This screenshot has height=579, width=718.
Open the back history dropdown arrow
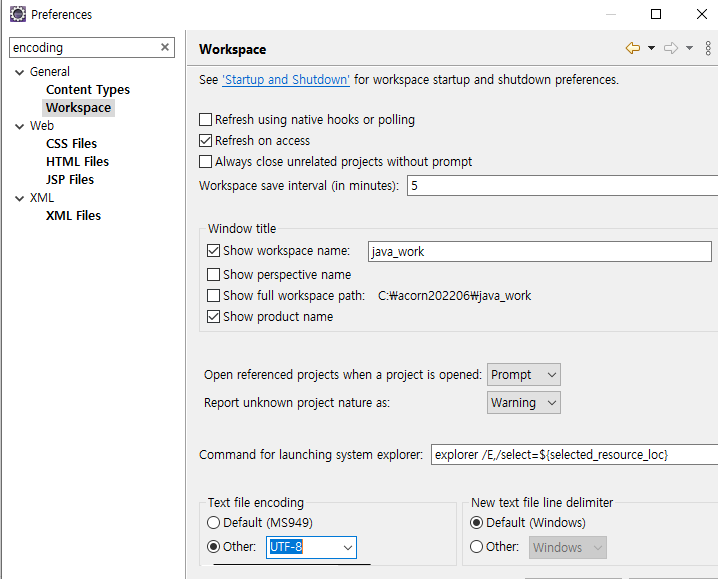[651, 48]
